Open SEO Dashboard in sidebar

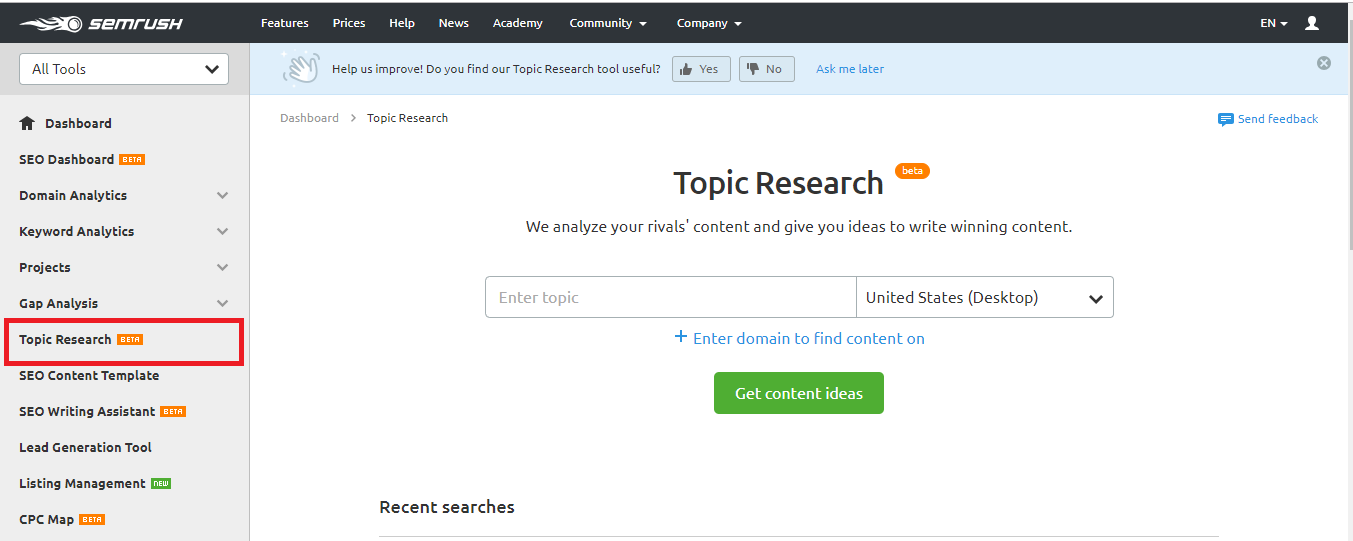[66, 159]
